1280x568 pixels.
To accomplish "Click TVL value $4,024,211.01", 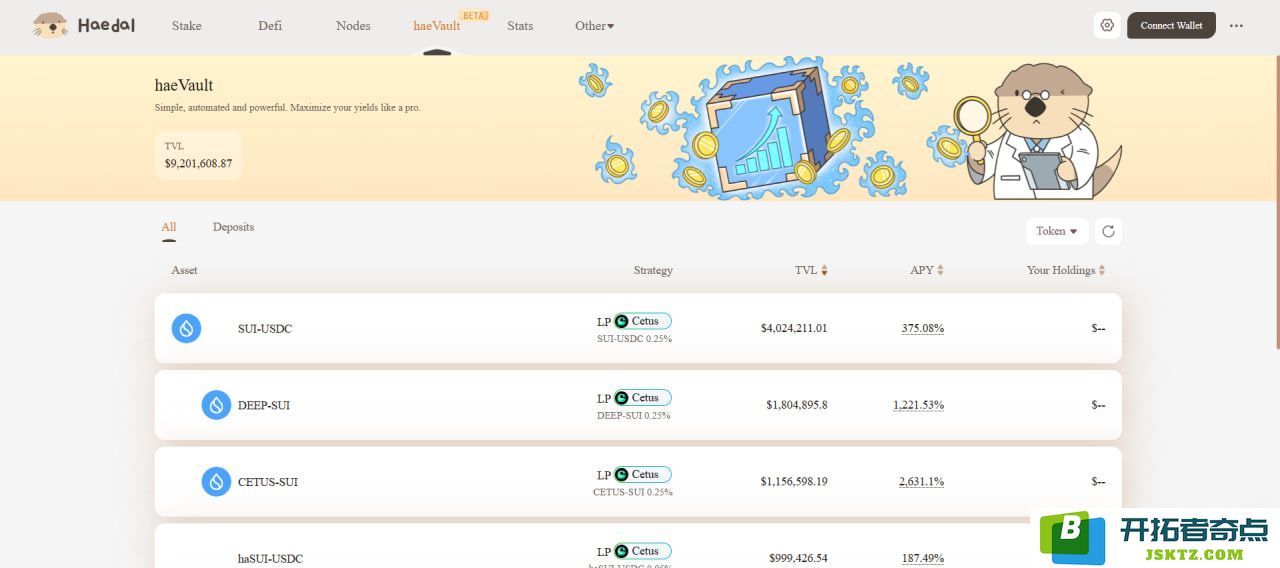I will [x=794, y=328].
